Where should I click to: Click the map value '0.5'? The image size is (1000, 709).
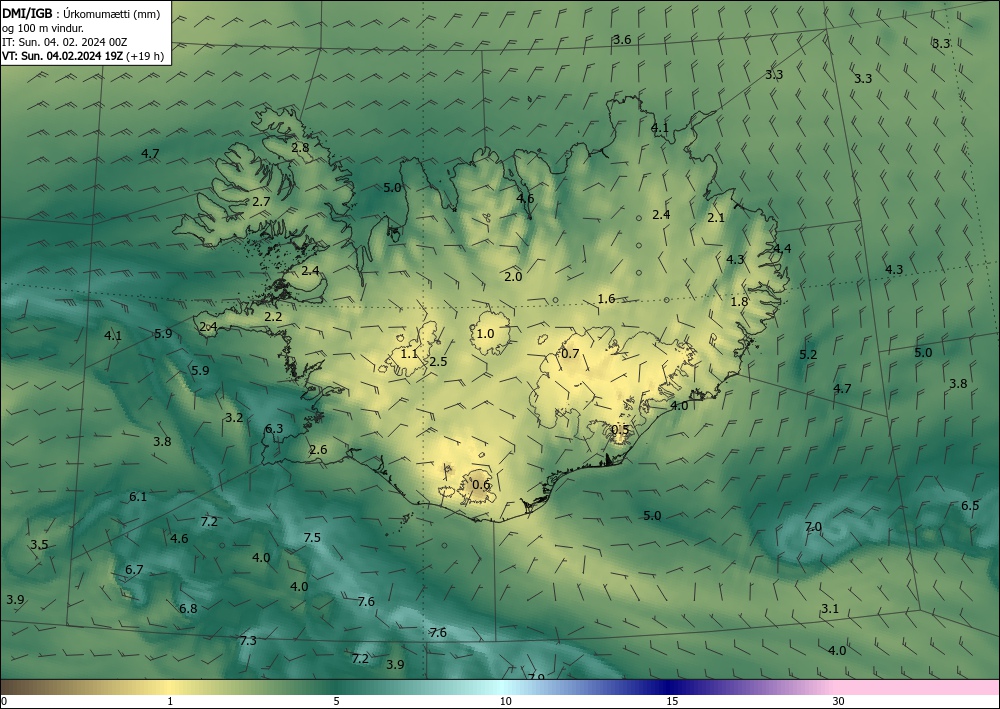620,430
